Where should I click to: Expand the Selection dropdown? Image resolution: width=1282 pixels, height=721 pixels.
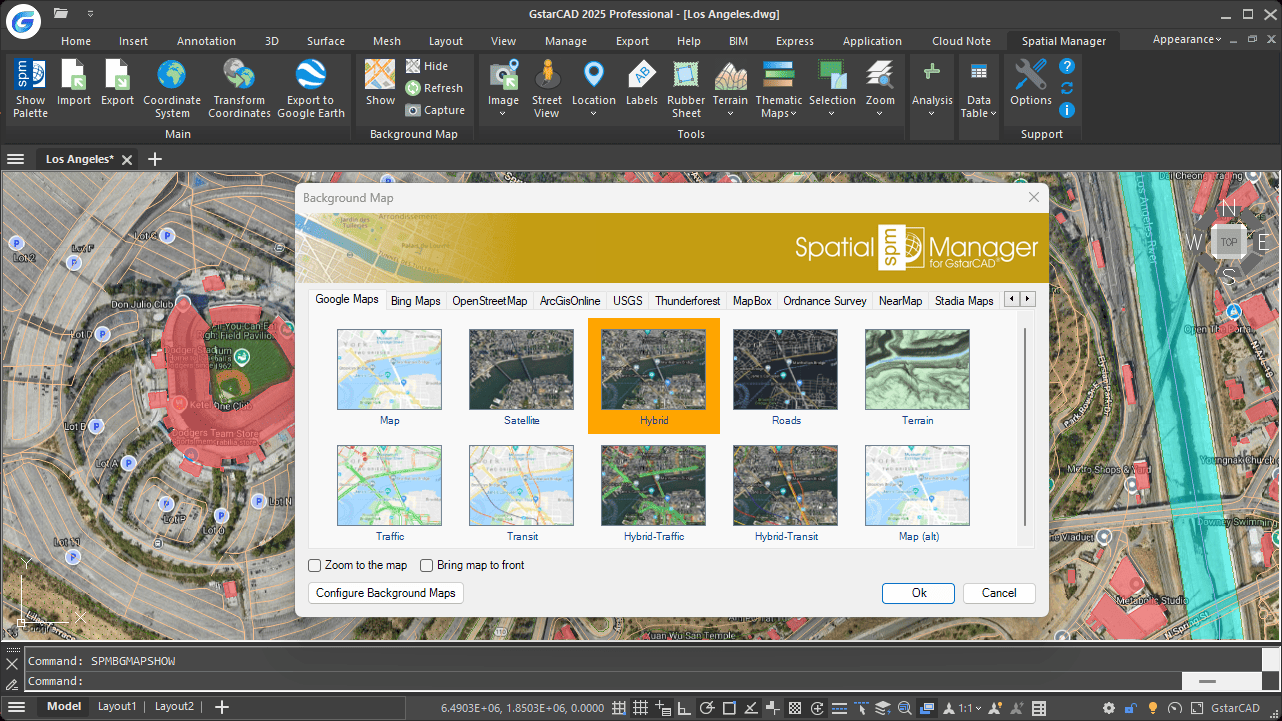pyautogui.click(x=832, y=113)
